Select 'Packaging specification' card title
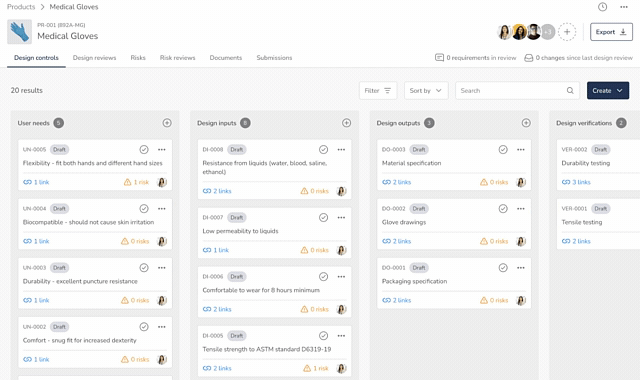 coord(414,282)
